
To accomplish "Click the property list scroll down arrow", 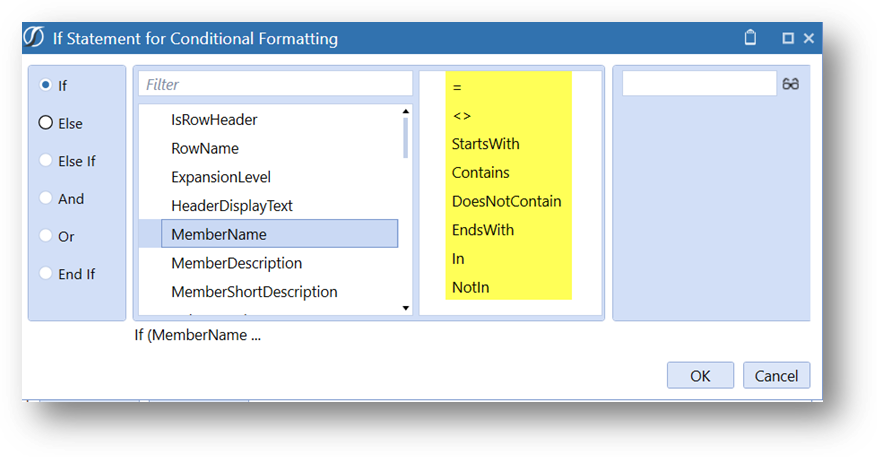I will click(406, 308).
